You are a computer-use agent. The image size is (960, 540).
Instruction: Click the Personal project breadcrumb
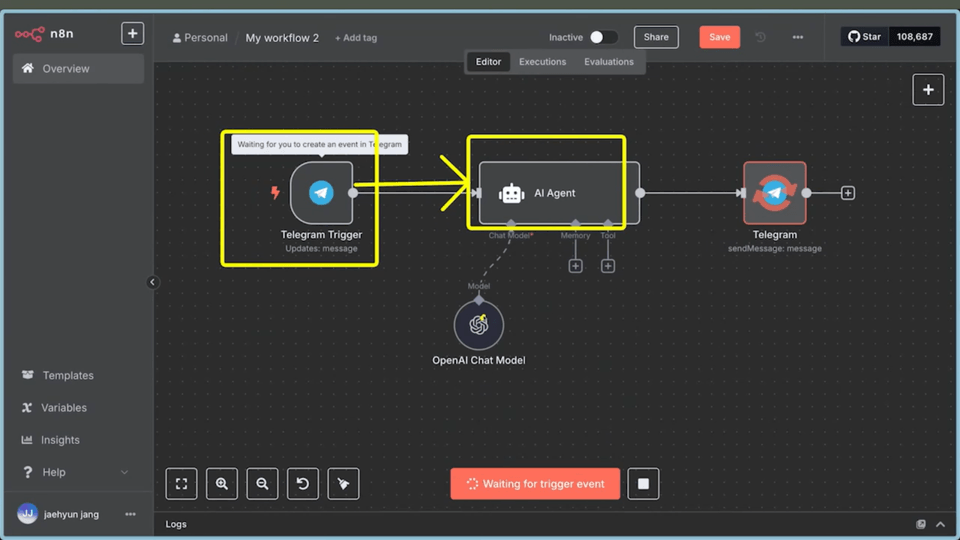pos(200,38)
